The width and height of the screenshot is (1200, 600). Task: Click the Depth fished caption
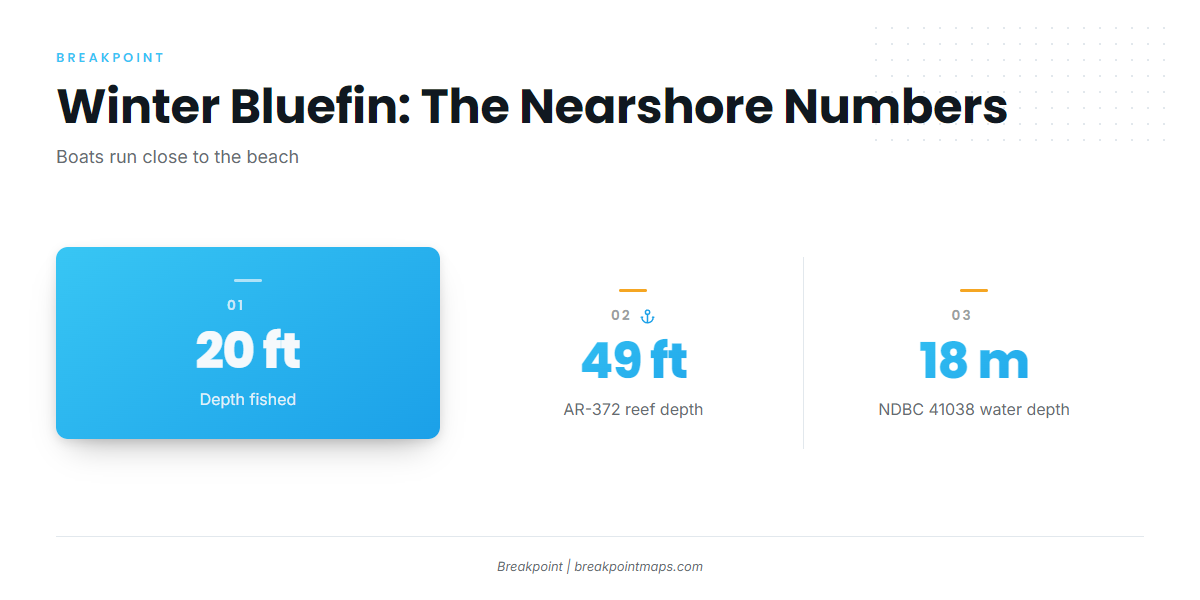pos(248,400)
